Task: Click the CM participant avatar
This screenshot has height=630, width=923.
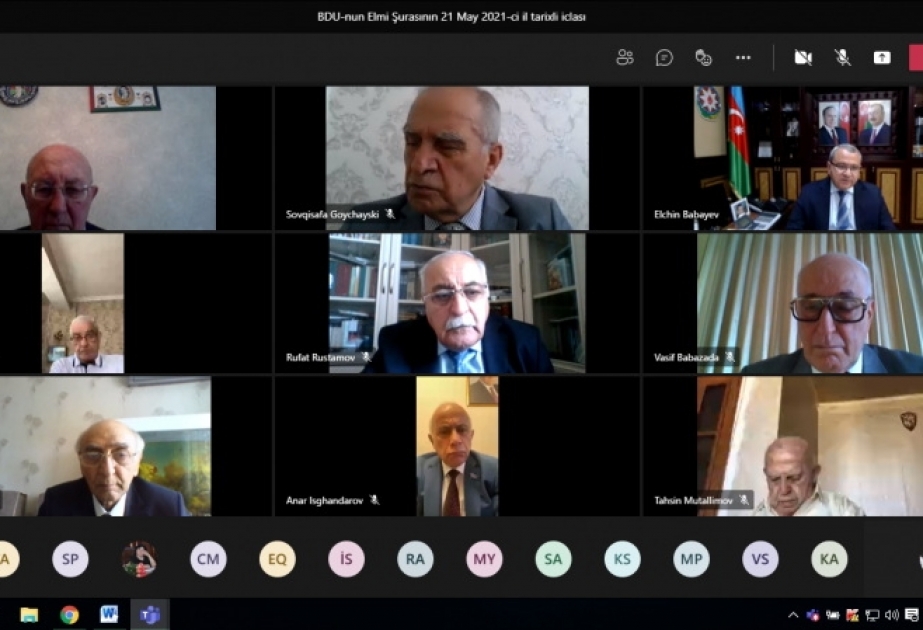Action: (x=208, y=559)
